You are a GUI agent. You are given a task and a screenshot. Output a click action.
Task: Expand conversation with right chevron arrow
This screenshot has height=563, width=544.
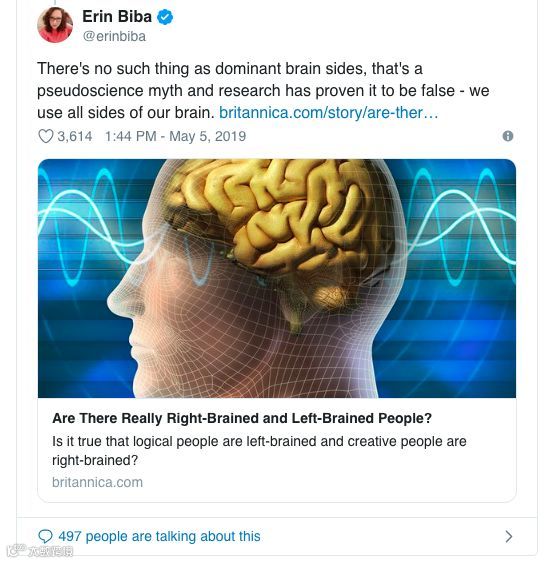508,536
